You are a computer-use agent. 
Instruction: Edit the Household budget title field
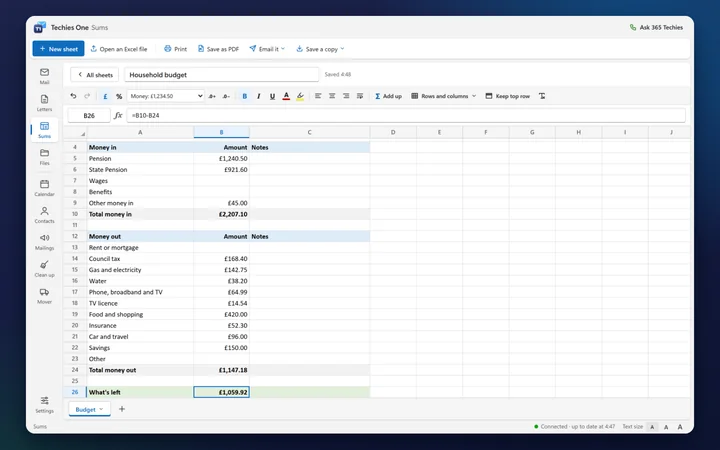coord(221,74)
